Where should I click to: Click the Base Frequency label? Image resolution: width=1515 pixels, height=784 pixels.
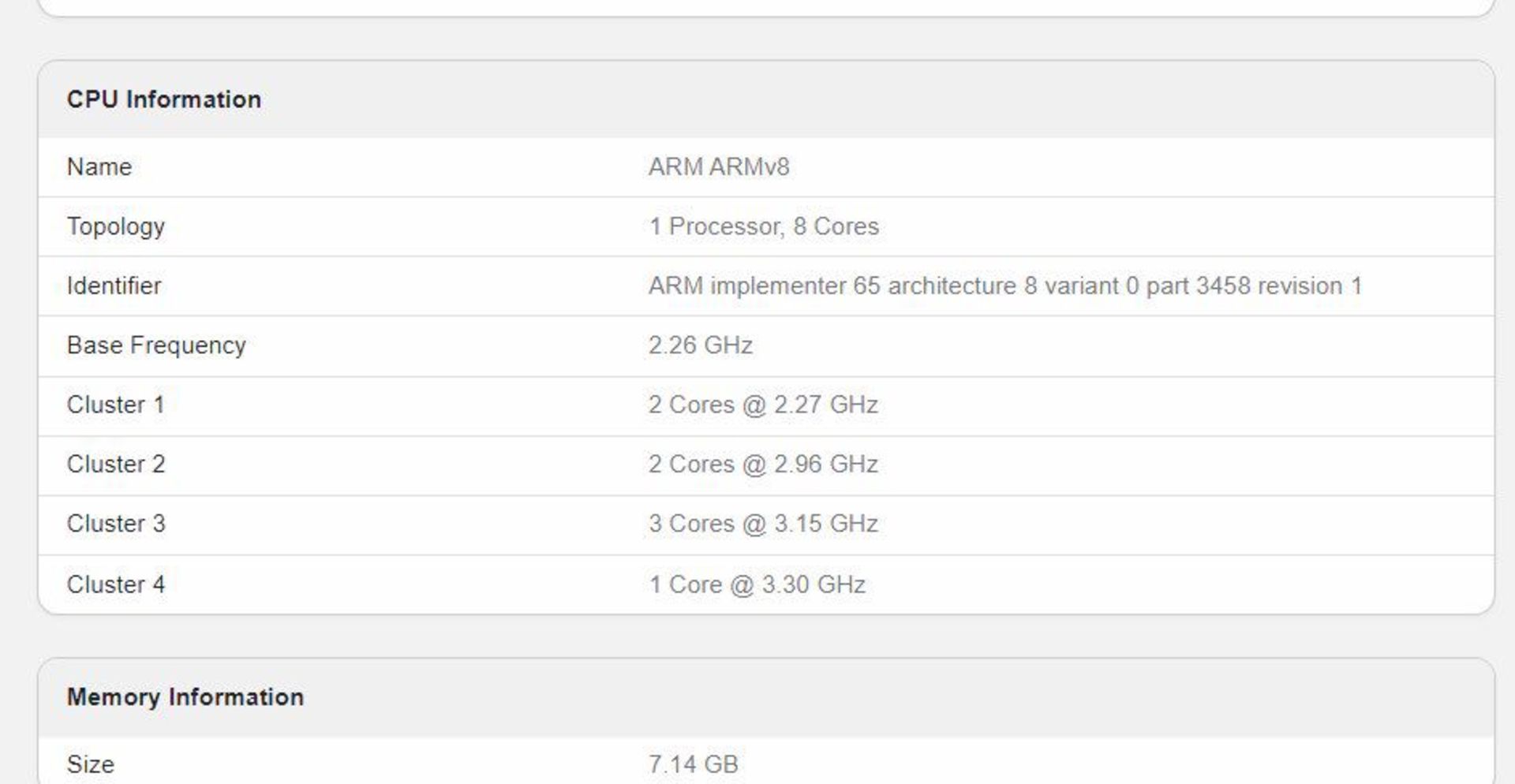(156, 345)
